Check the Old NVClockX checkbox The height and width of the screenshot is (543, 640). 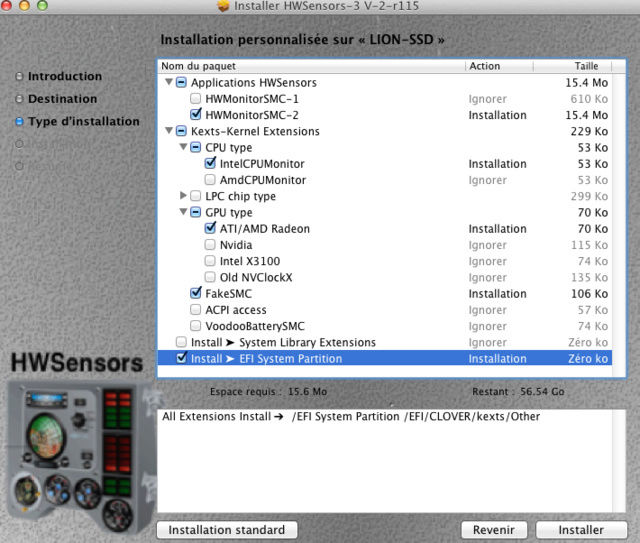(210, 277)
